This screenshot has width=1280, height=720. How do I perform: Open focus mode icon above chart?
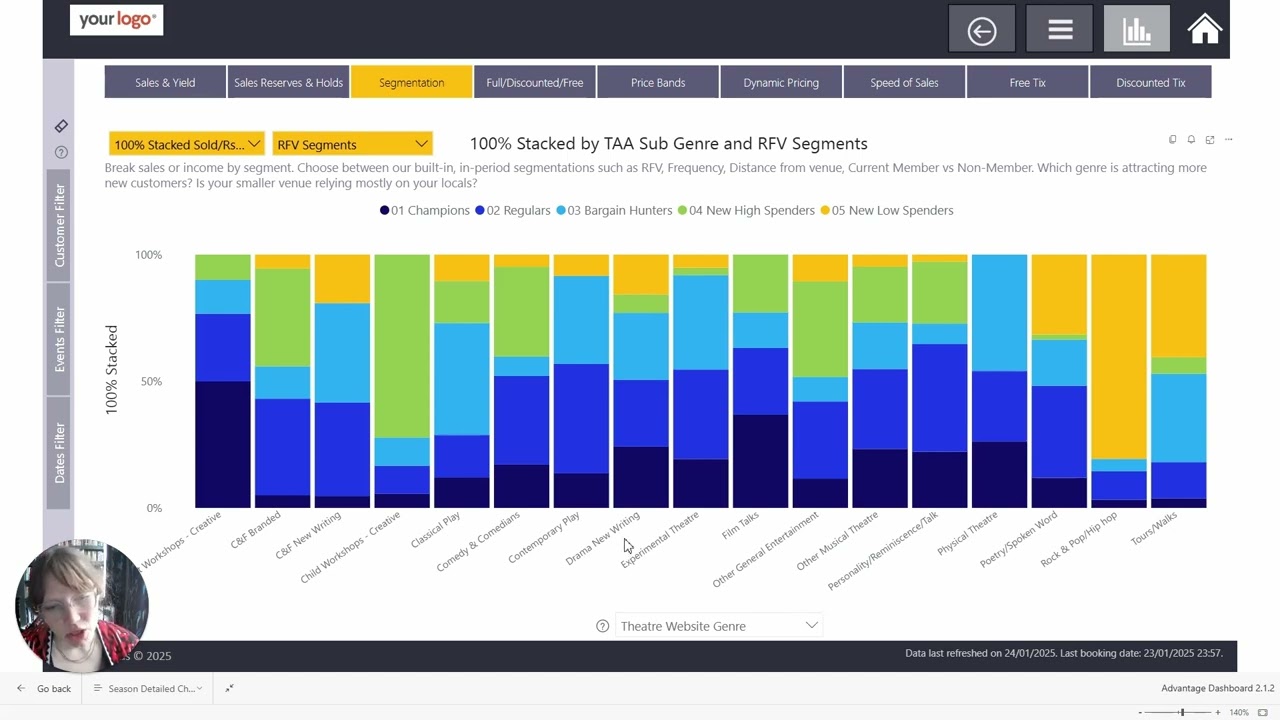(x=1210, y=140)
